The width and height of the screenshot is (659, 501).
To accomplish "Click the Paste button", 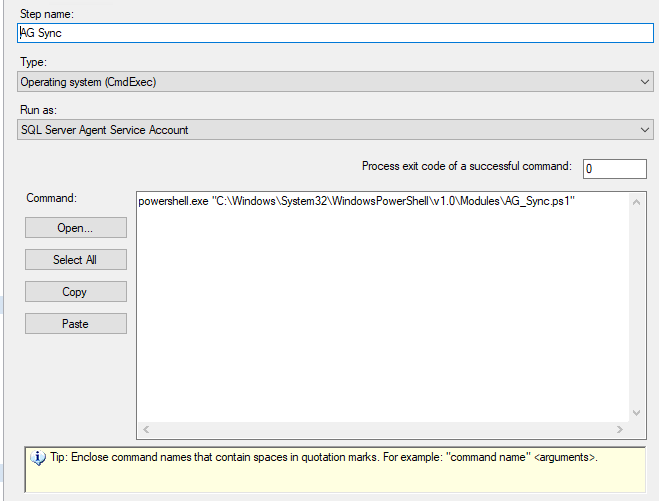I will (x=76, y=324).
